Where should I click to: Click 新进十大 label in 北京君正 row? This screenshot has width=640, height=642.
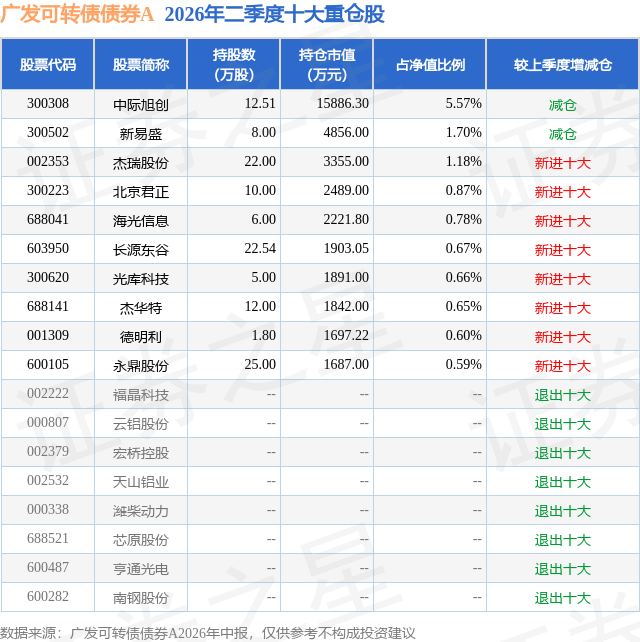563,192
